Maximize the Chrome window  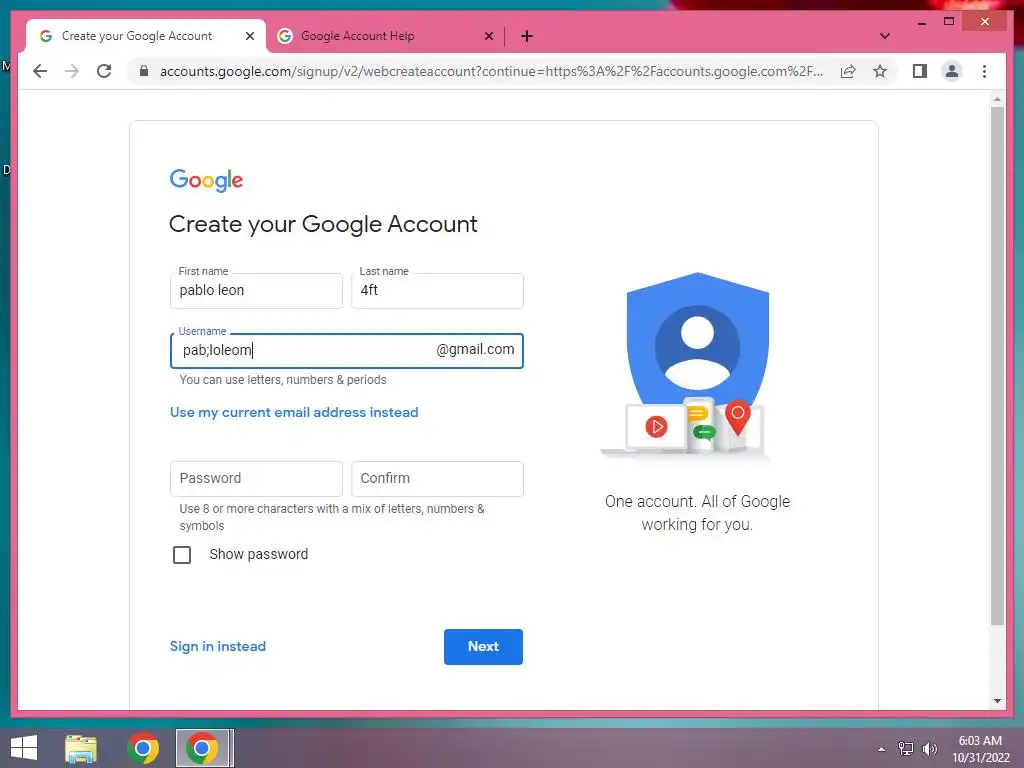(x=949, y=22)
